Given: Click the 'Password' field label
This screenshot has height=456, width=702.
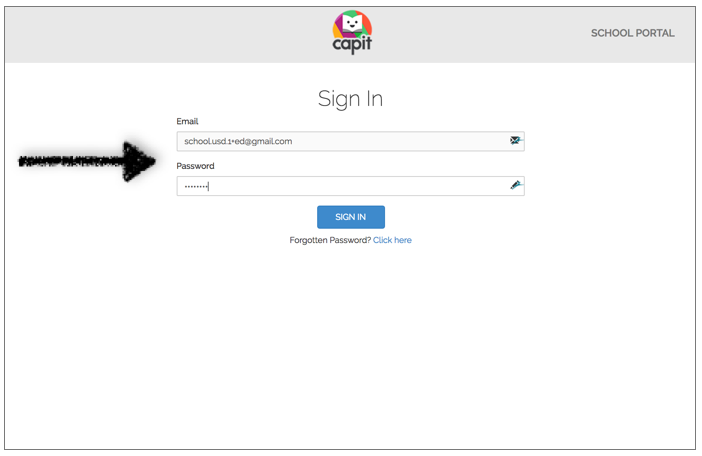Looking at the screenshot, I should coord(195,166).
